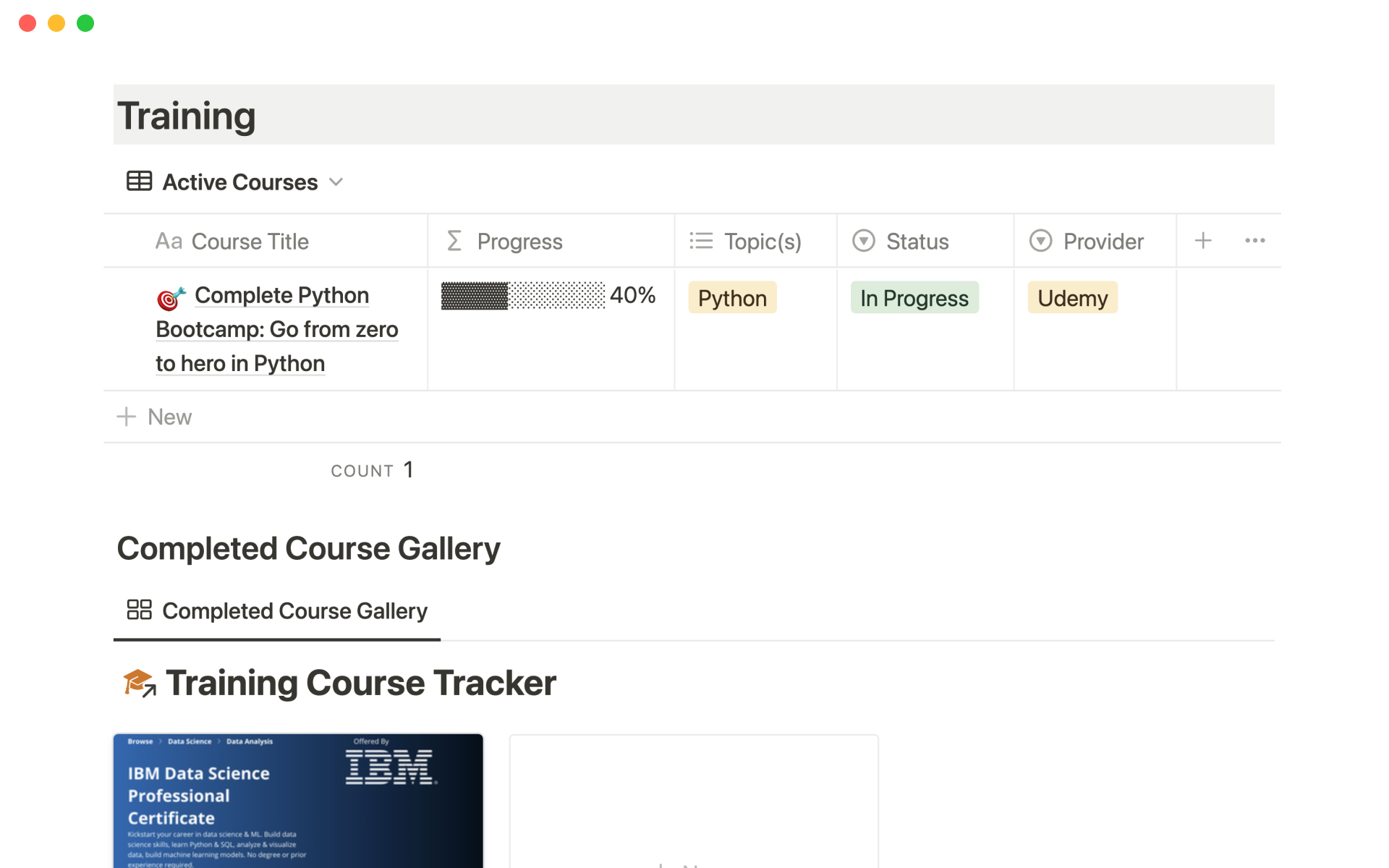This screenshot has width=1389, height=868.
Task: Select the Python topic tag
Action: (x=731, y=298)
